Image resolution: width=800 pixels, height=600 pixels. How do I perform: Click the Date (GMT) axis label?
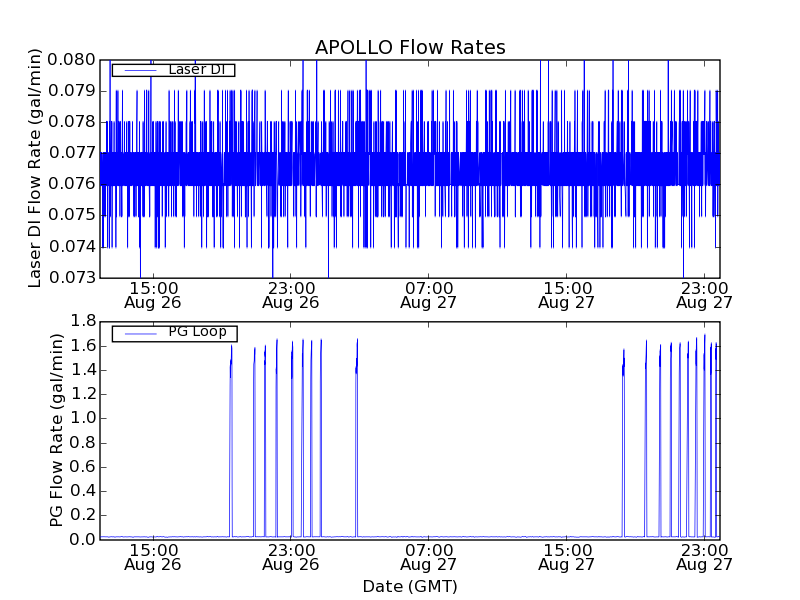(410, 586)
